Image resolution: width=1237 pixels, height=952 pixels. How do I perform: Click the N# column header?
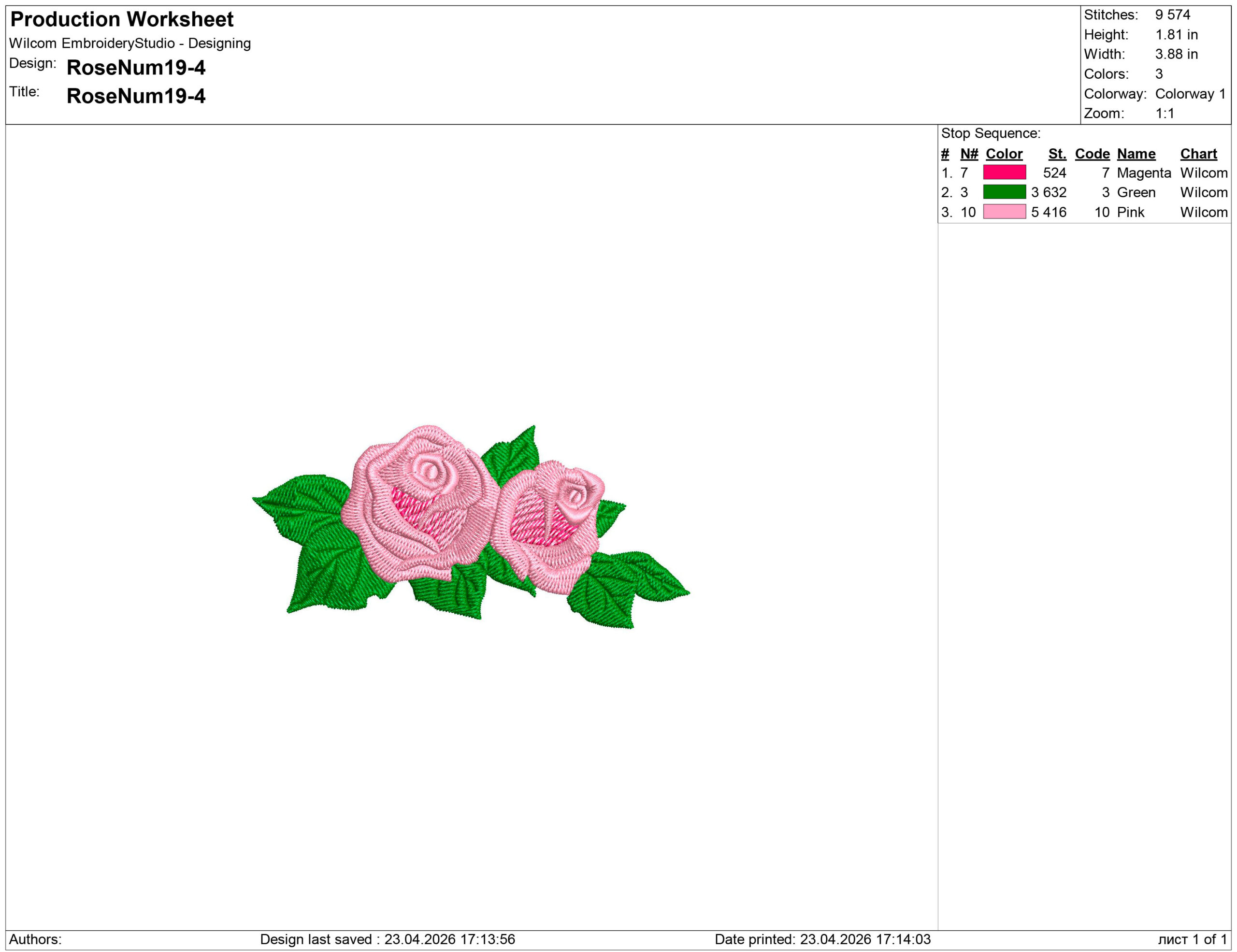968,154
